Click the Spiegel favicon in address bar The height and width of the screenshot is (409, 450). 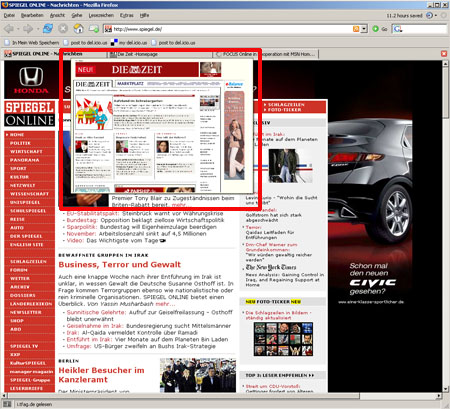108,29
